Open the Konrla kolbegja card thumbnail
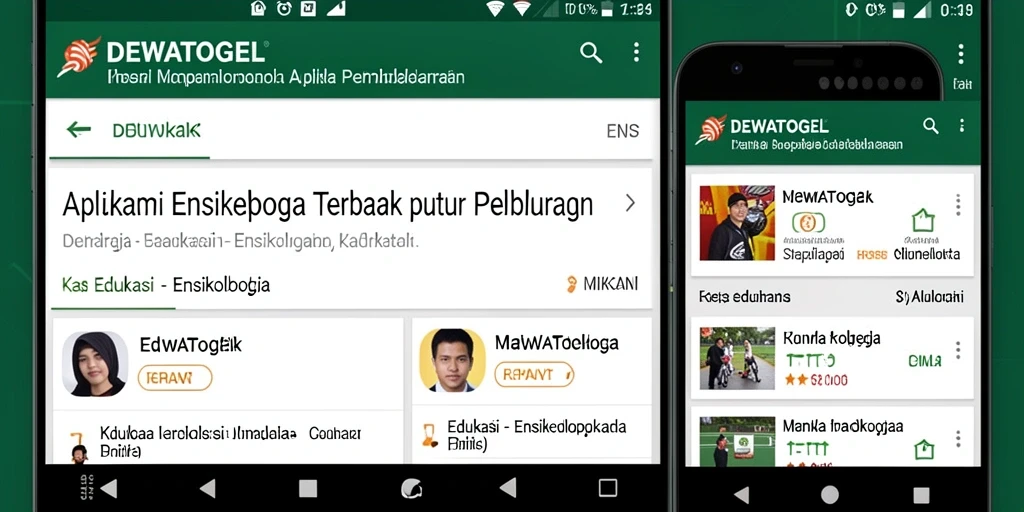This screenshot has height=512, width=1024. [x=737, y=359]
